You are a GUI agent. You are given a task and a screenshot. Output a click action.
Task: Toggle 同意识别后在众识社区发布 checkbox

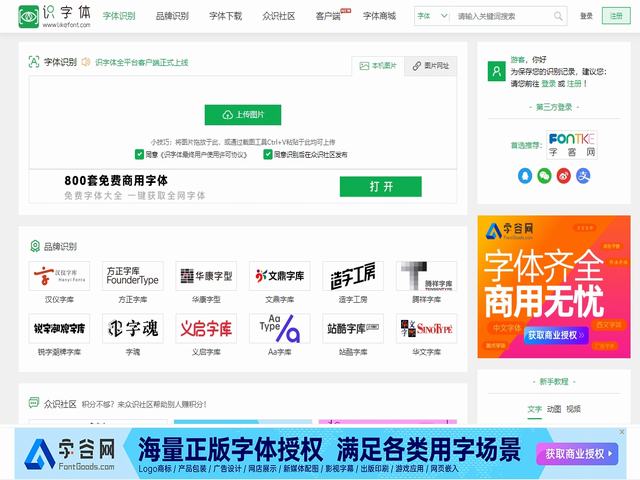coord(268,154)
